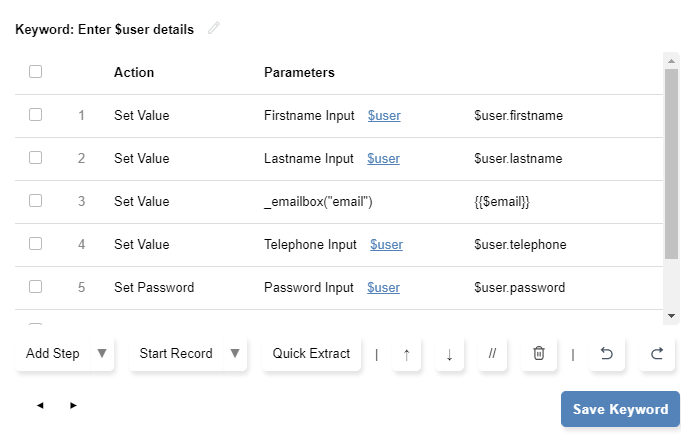
Task: Move selected step down with arrow icon
Action: [x=449, y=354]
